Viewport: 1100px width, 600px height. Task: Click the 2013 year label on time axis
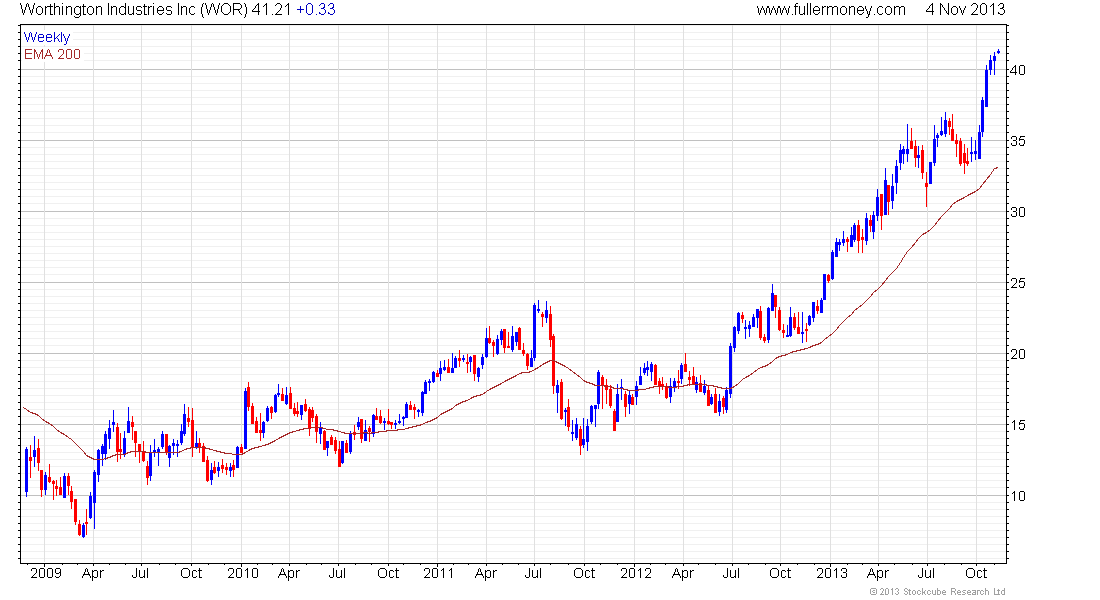(832, 573)
